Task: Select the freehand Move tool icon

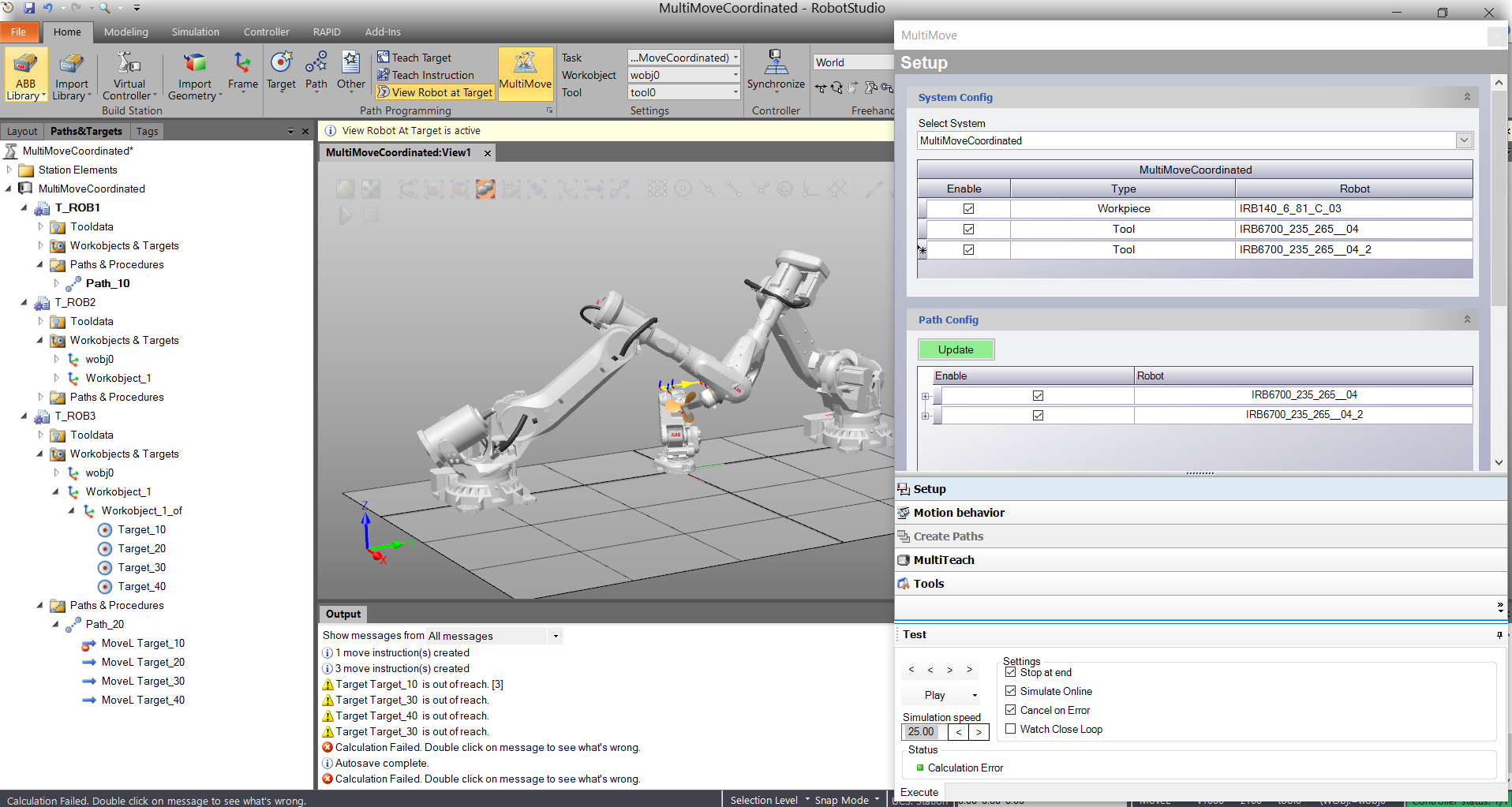Action: coord(821,88)
